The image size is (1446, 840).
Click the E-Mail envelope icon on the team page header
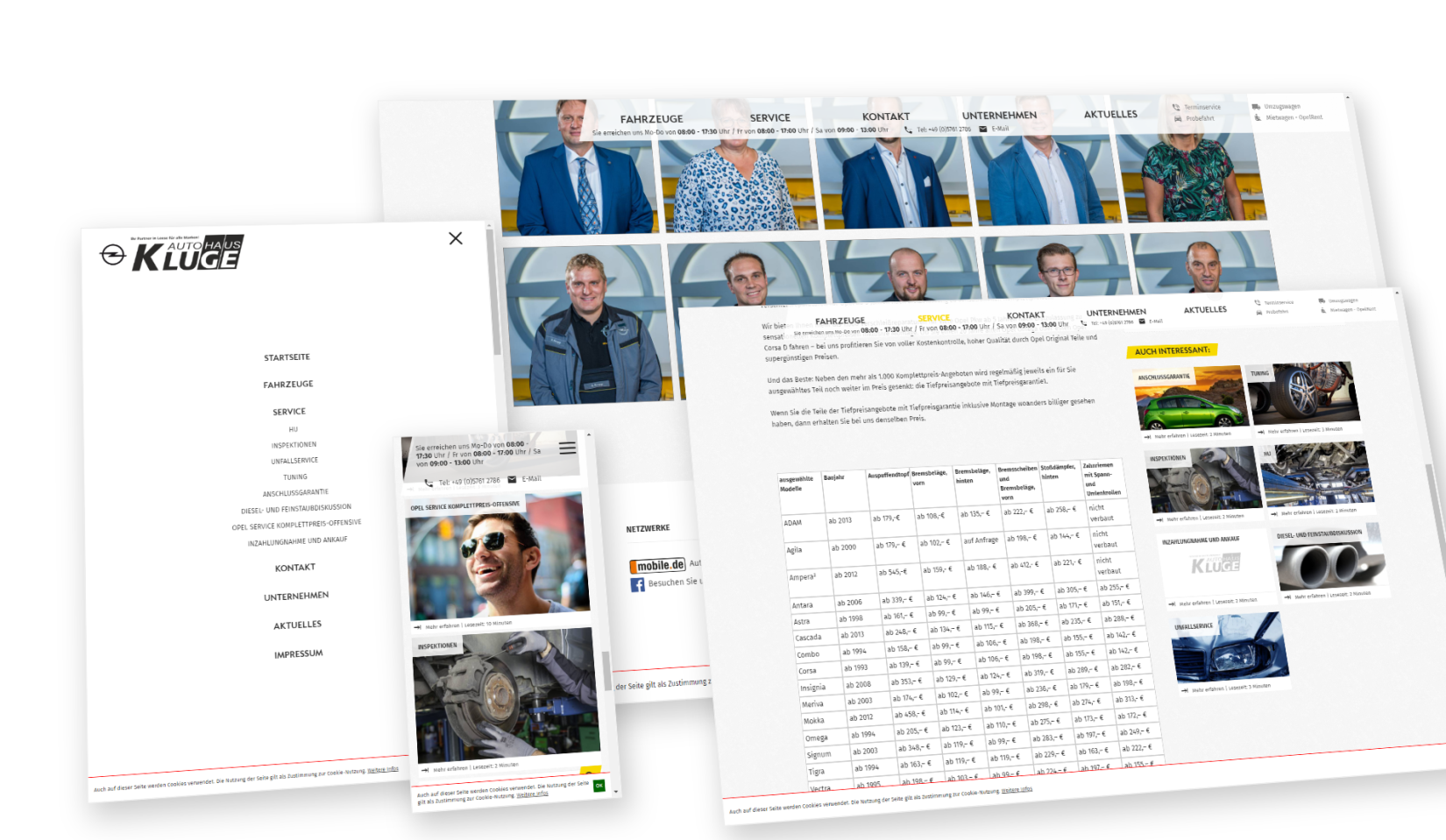pyautogui.click(x=982, y=129)
